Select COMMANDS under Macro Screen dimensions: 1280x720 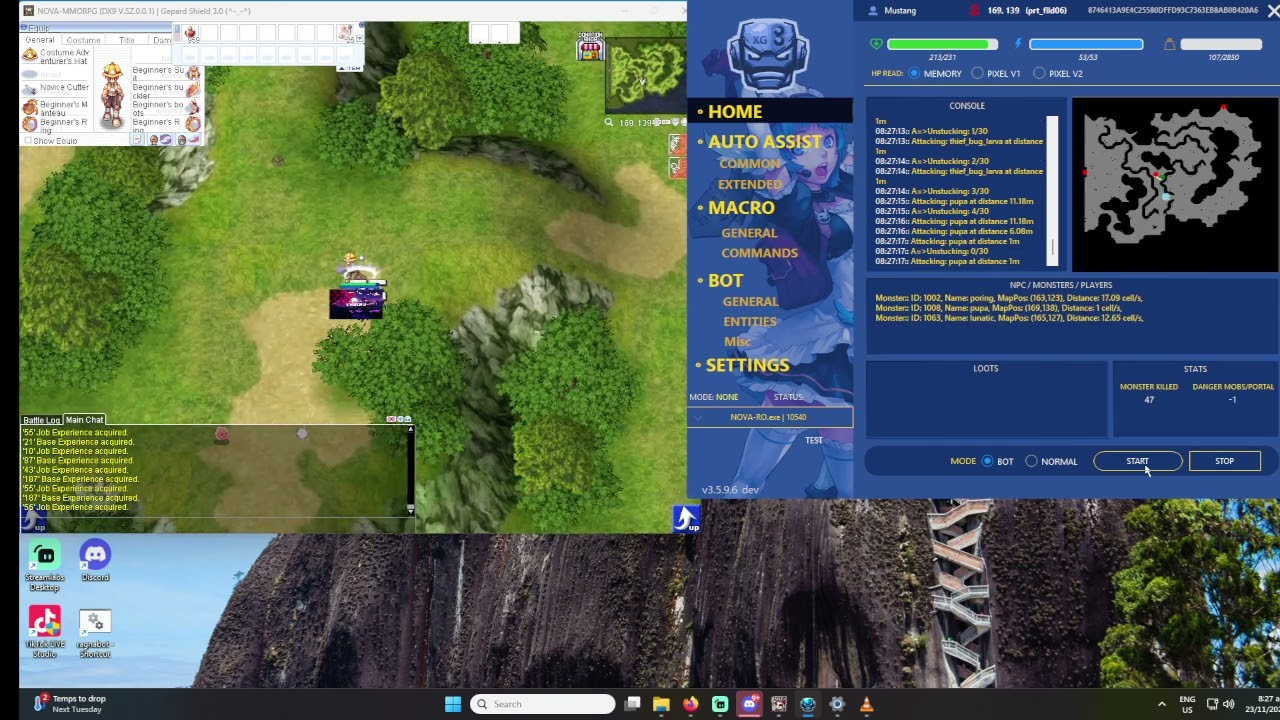(x=759, y=253)
